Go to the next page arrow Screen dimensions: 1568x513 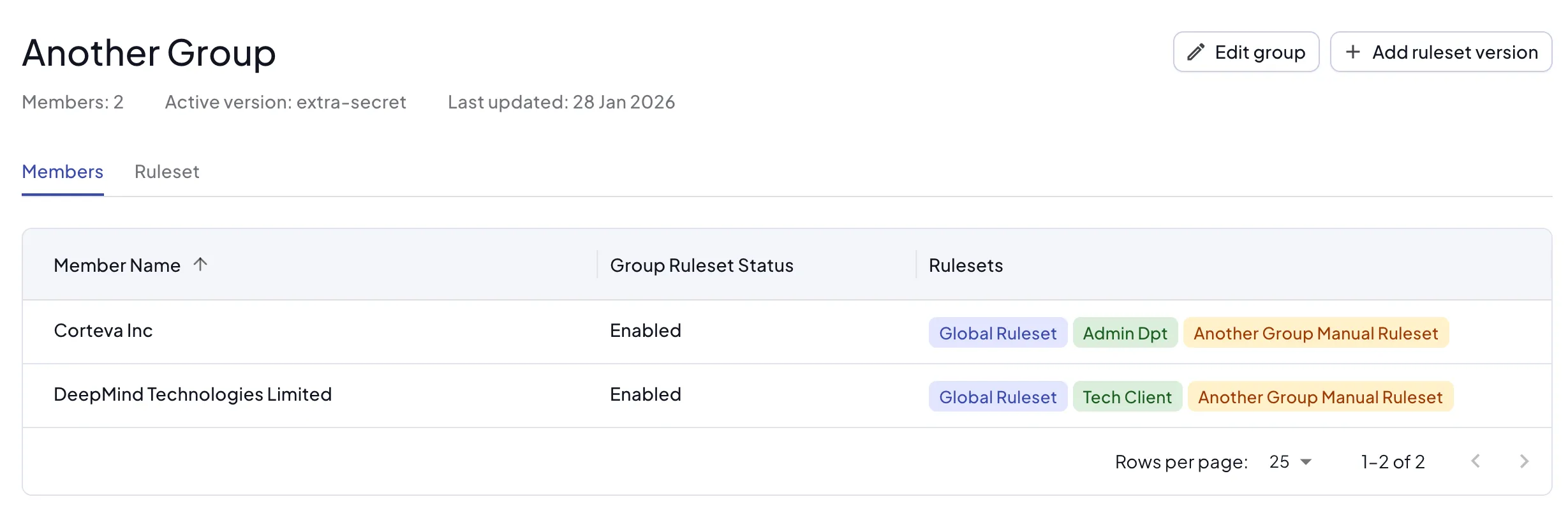click(x=1524, y=461)
